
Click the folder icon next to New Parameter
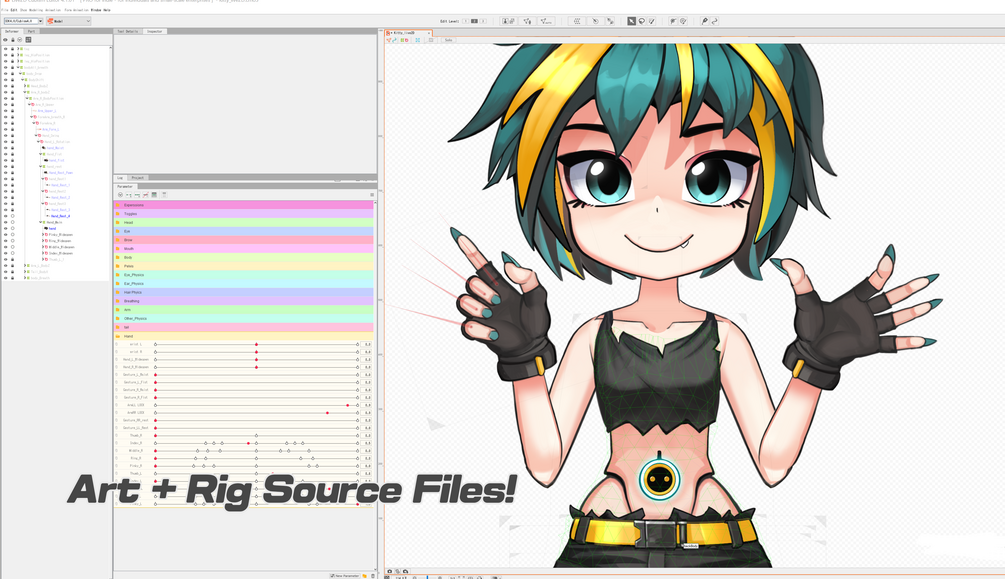pyautogui.click(x=364, y=576)
